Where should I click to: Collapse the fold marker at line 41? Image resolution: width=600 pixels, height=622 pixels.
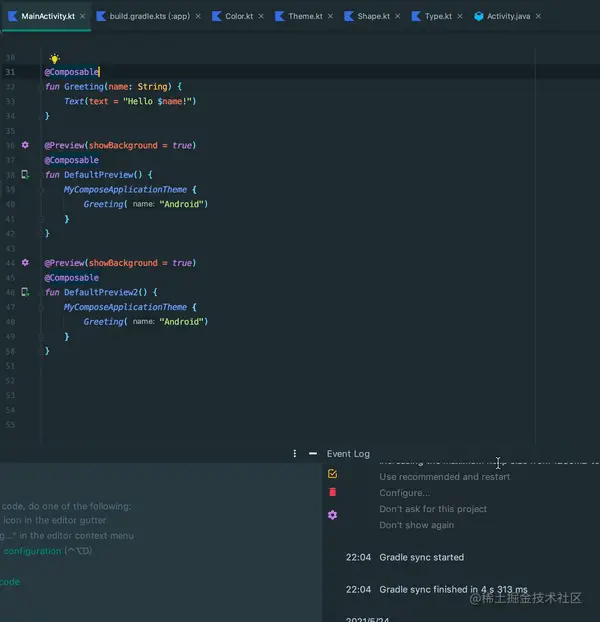coord(40,219)
